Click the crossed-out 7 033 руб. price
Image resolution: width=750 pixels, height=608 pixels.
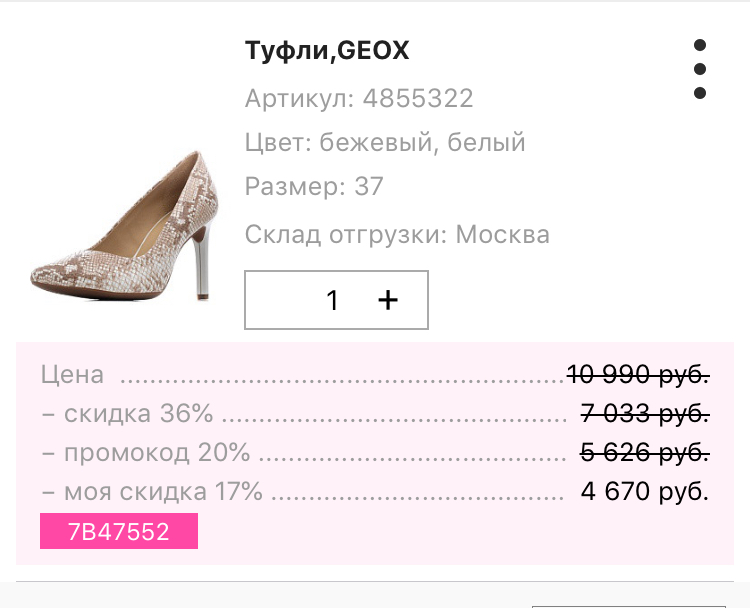[x=644, y=413]
